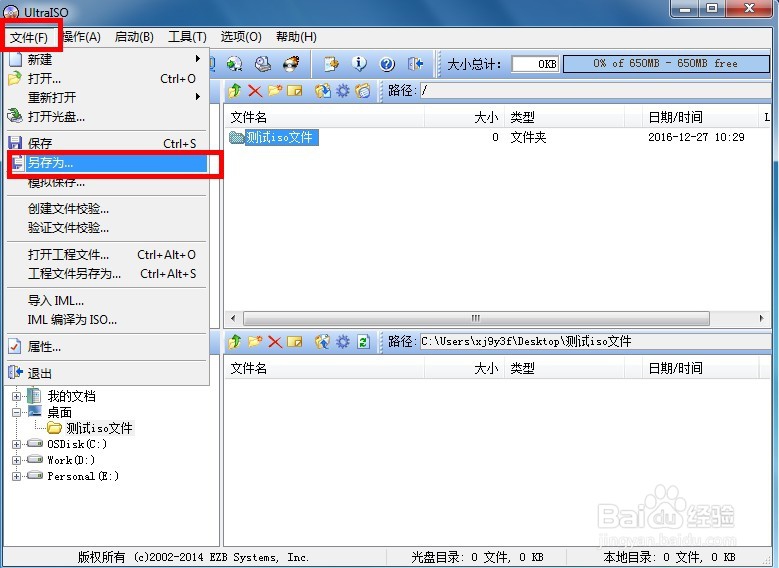The image size is (779, 568).
Task: Choose 导入 IML... menu entry
Action: pyautogui.click(x=107, y=301)
